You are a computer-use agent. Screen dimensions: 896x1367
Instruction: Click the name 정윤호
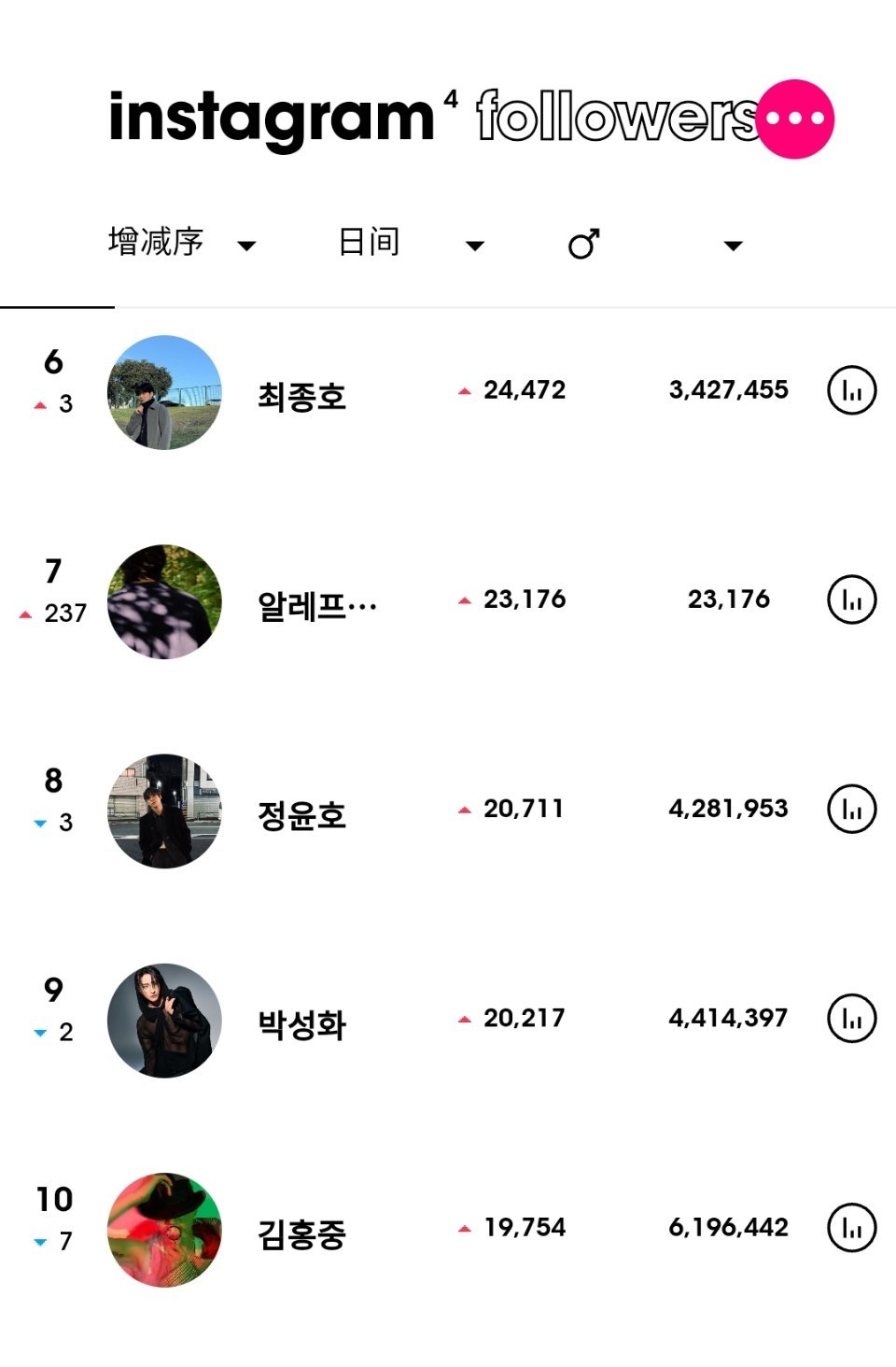pos(301,815)
